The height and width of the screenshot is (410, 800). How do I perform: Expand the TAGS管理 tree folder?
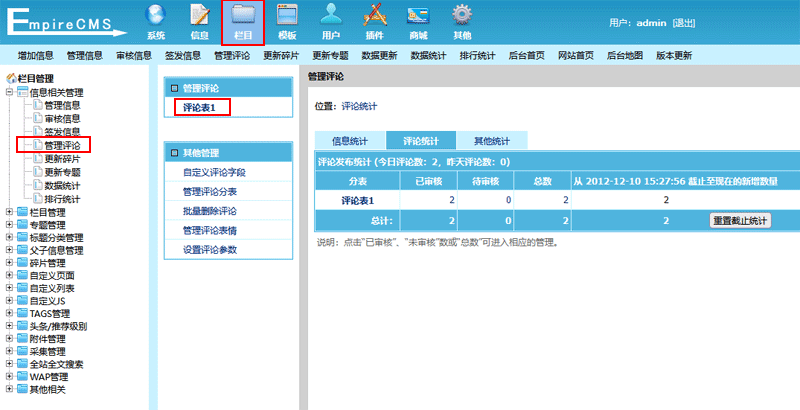(10, 314)
